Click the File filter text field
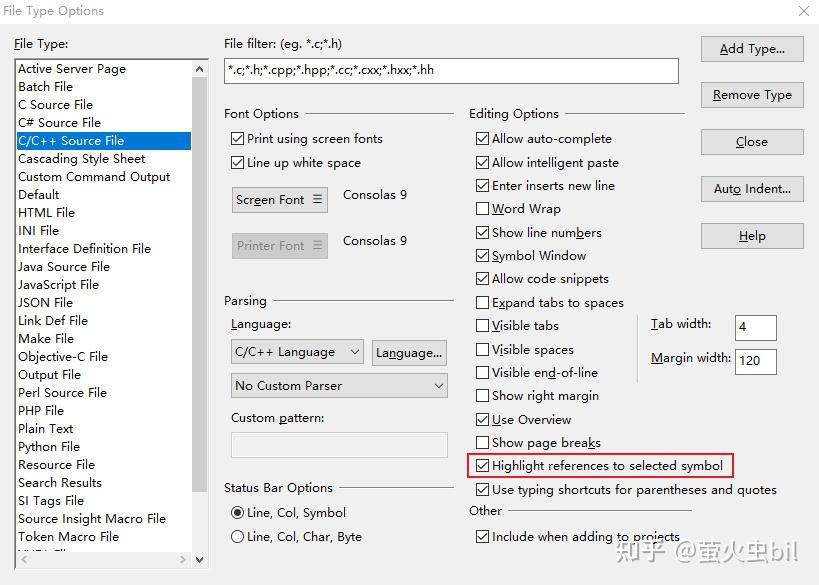 coord(451,71)
